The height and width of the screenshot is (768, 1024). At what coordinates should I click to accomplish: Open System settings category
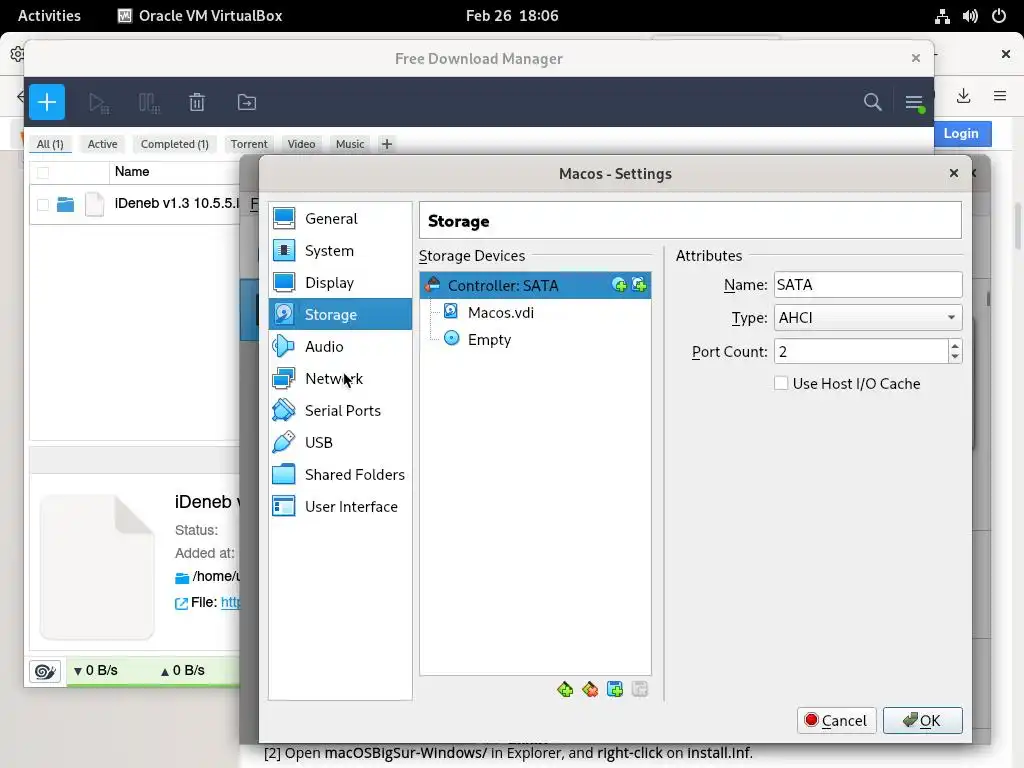(340, 250)
